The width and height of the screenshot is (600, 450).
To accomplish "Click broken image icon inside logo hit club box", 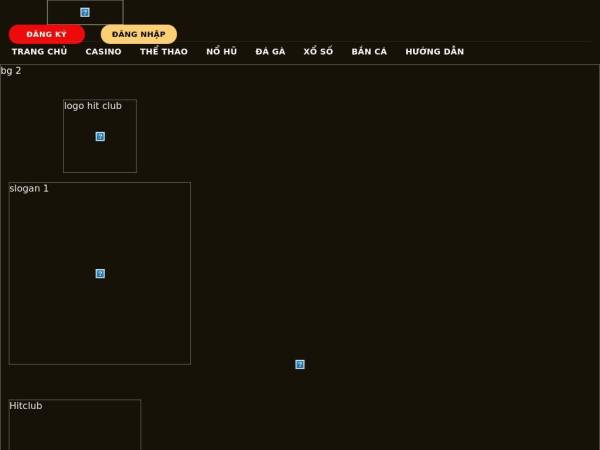I will pyautogui.click(x=100, y=136).
